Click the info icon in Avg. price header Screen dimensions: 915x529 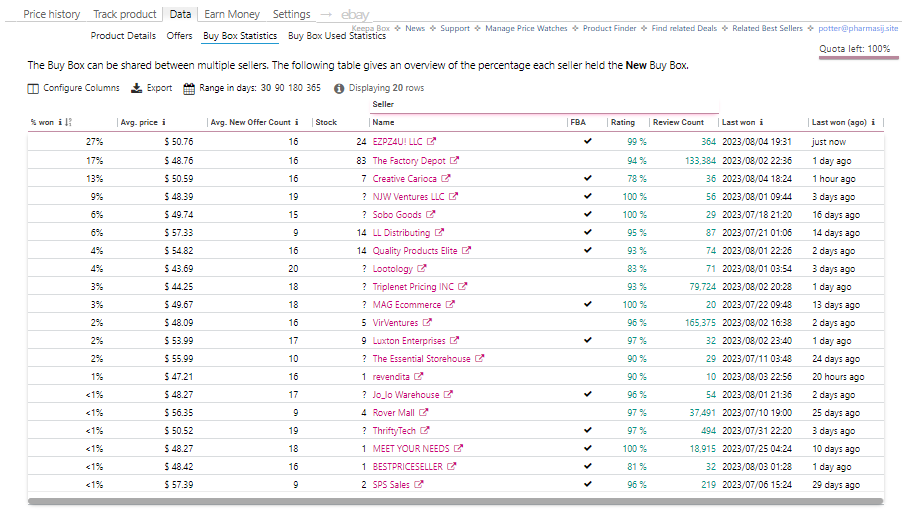click(163, 123)
